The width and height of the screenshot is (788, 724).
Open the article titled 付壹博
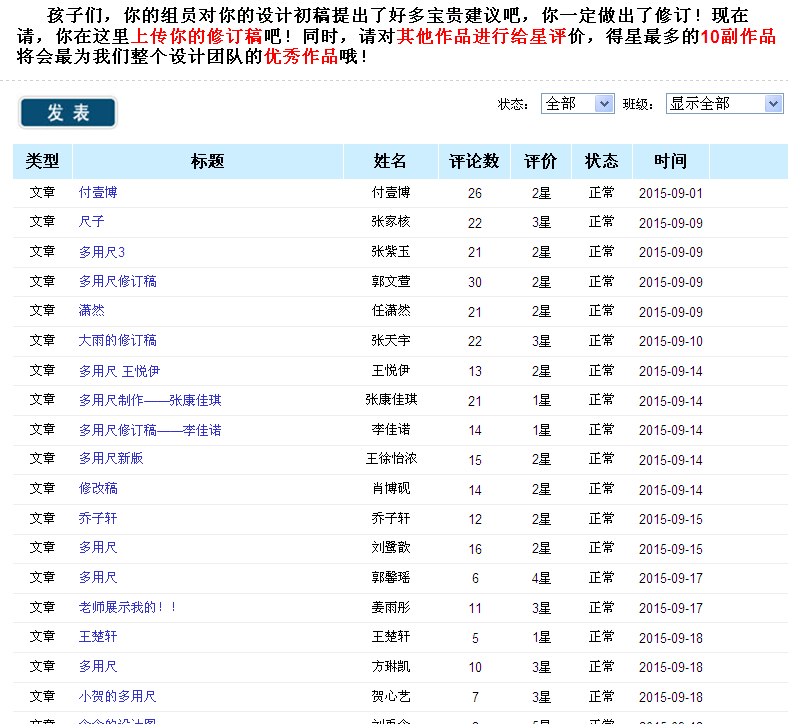(98, 192)
